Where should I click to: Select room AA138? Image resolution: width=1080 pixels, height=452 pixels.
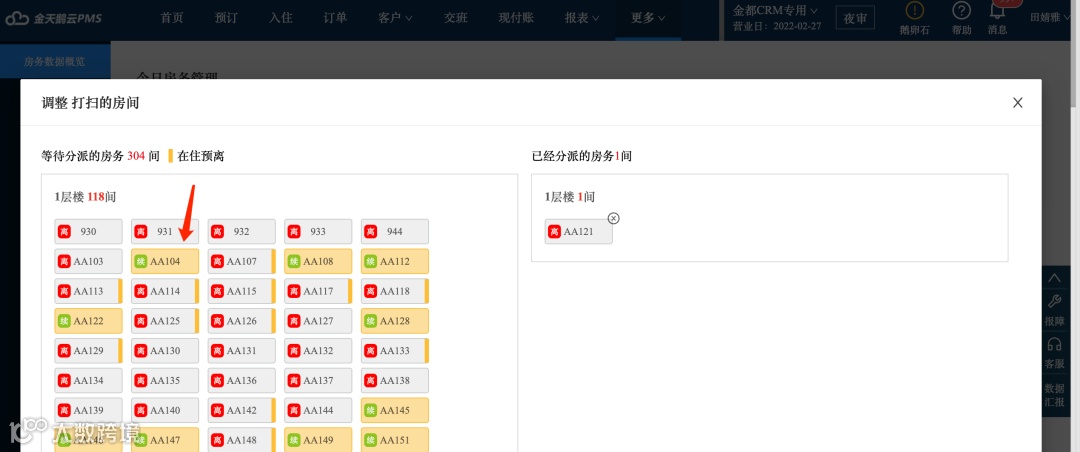click(395, 380)
